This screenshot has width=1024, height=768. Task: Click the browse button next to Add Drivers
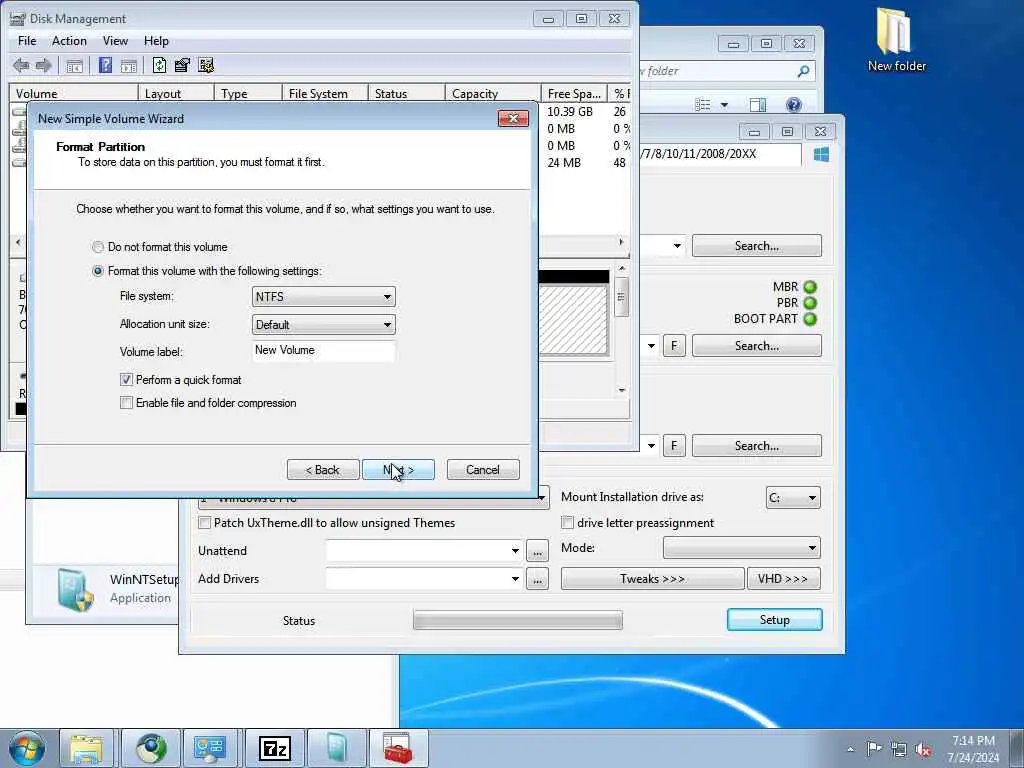click(x=537, y=579)
